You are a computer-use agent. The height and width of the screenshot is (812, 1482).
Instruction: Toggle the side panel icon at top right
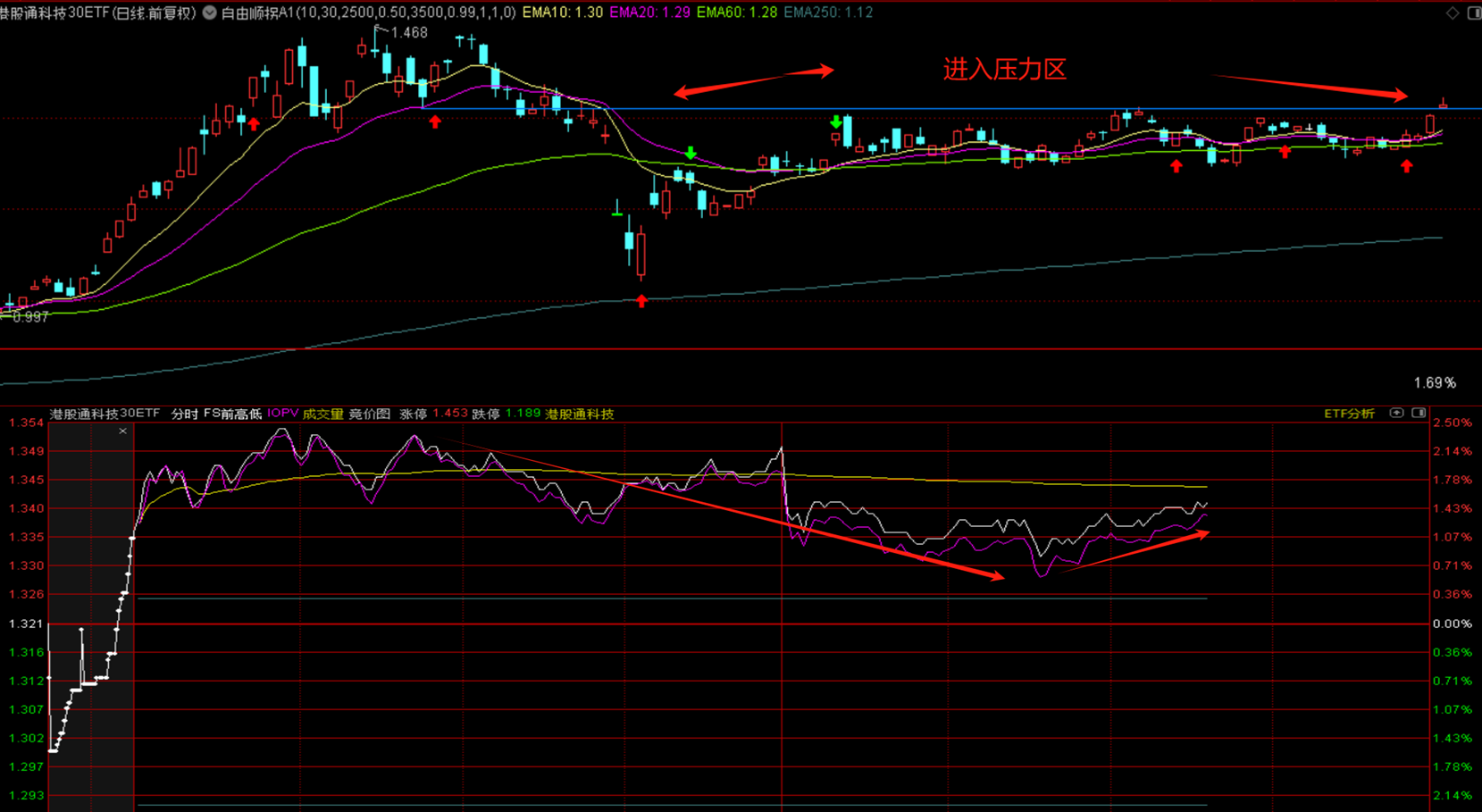[x=1474, y=13]
